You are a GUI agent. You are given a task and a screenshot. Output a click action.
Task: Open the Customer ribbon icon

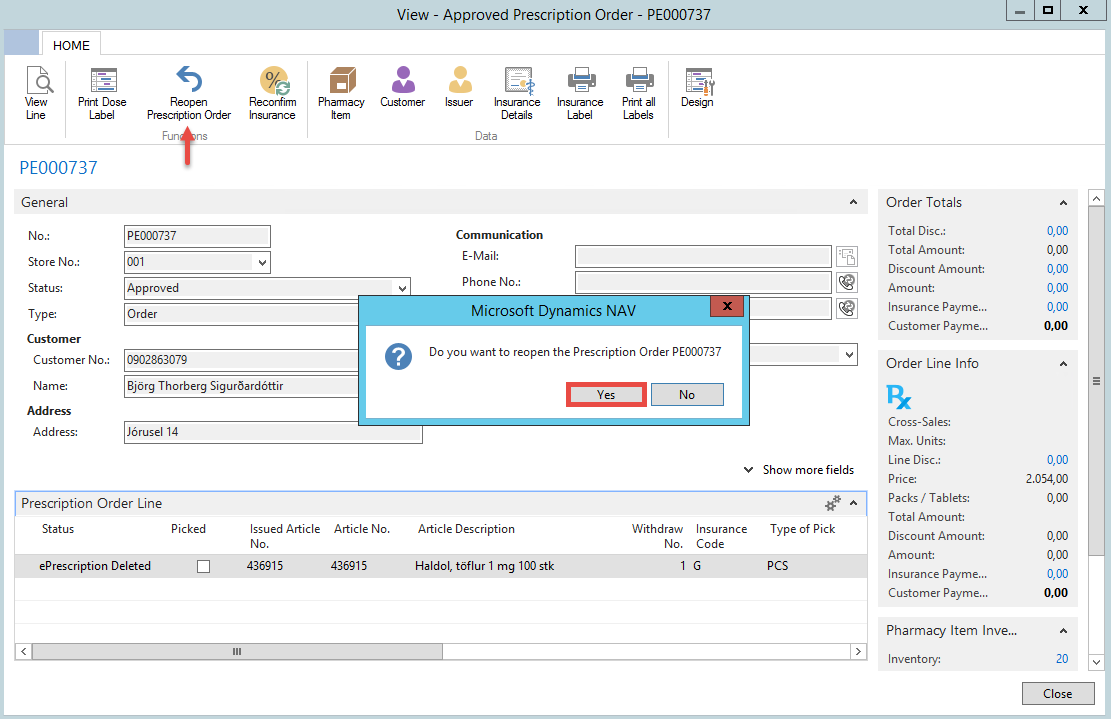pyautogui.click(x=402, y=88)
